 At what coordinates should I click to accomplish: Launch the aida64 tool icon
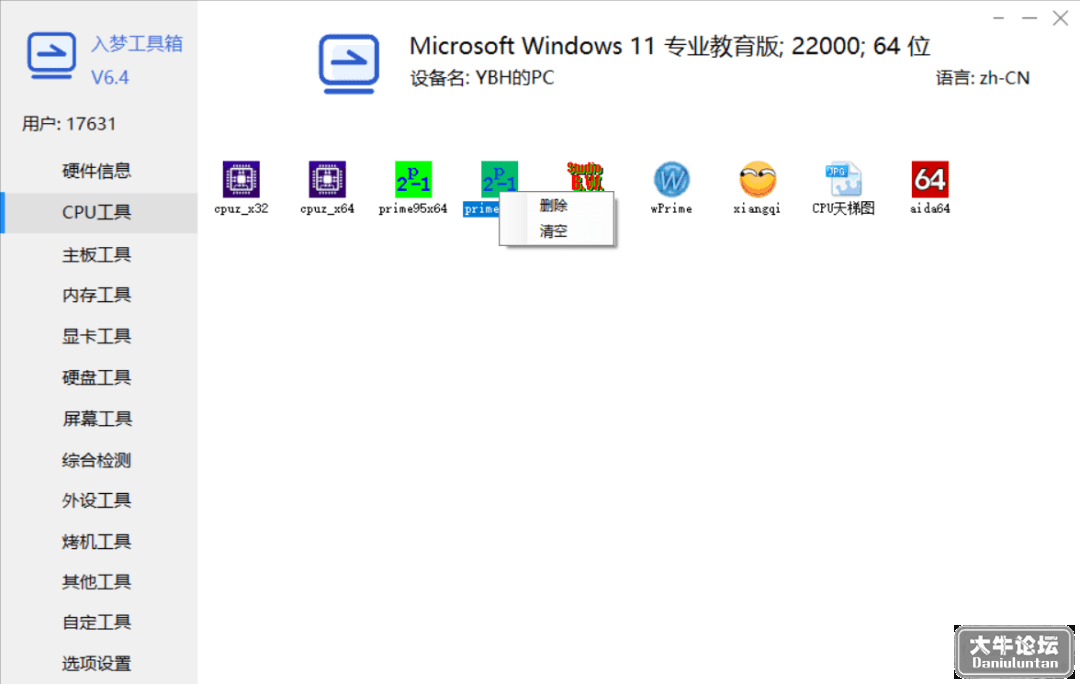coord(930,179)
